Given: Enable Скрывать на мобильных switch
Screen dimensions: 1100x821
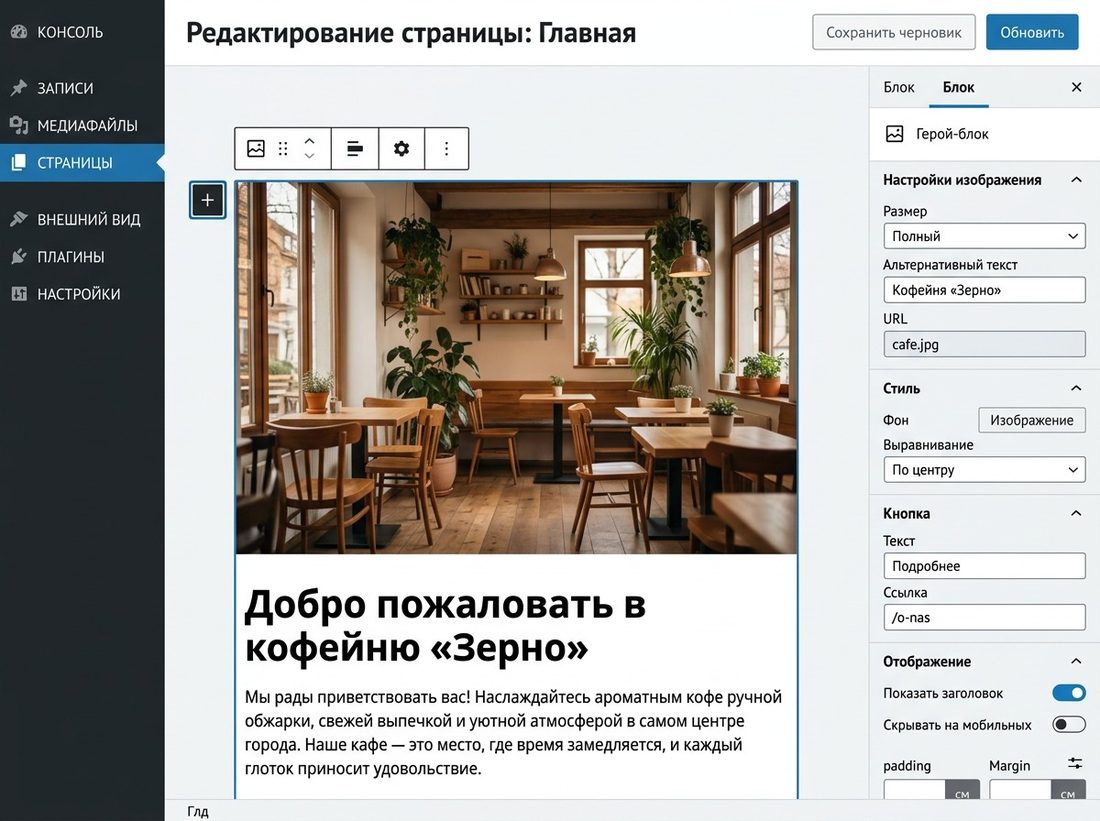Looking at the screenshot, I should coord(1068,724).
